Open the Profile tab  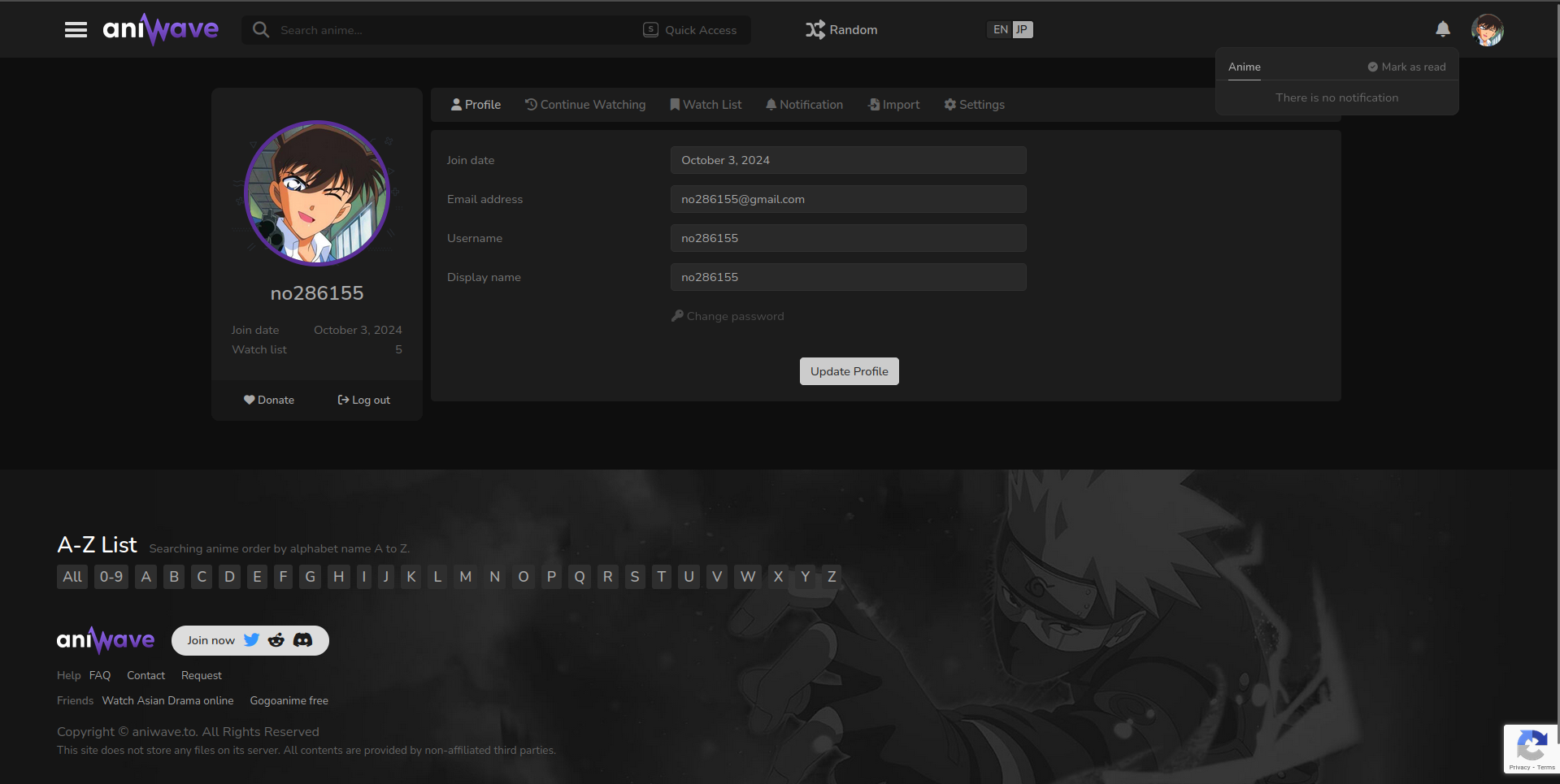tap(476, 105)
